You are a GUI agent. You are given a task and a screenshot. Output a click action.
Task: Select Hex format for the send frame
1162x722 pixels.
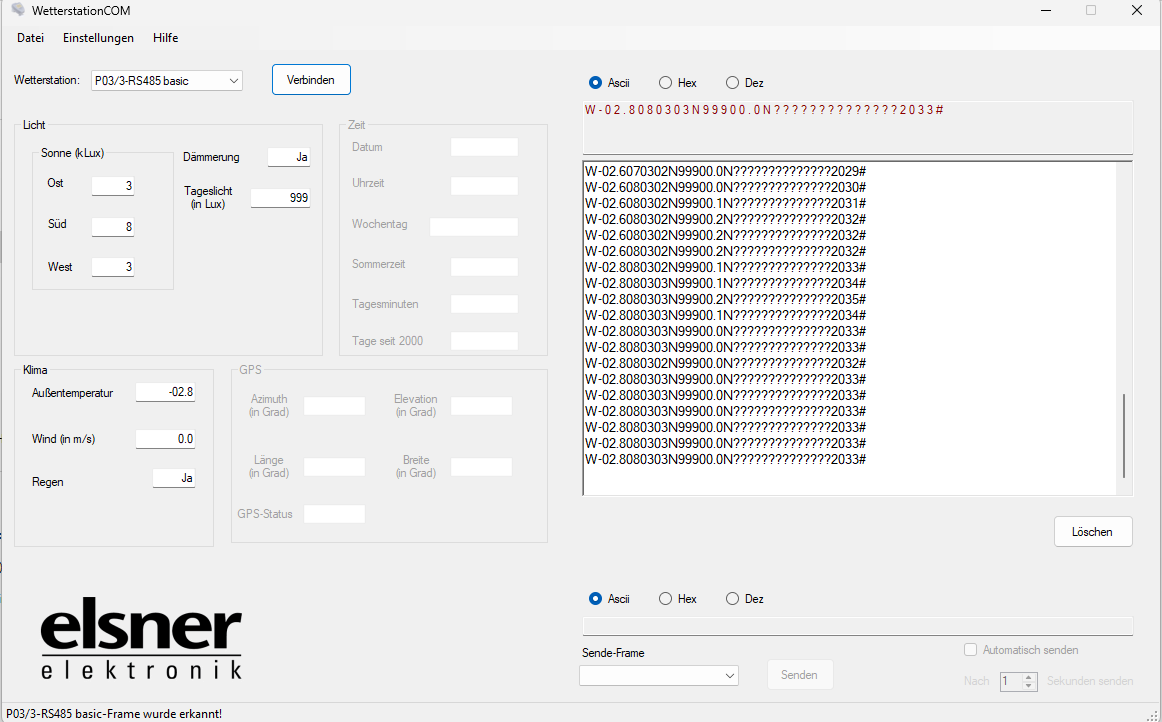click(665, 599)
